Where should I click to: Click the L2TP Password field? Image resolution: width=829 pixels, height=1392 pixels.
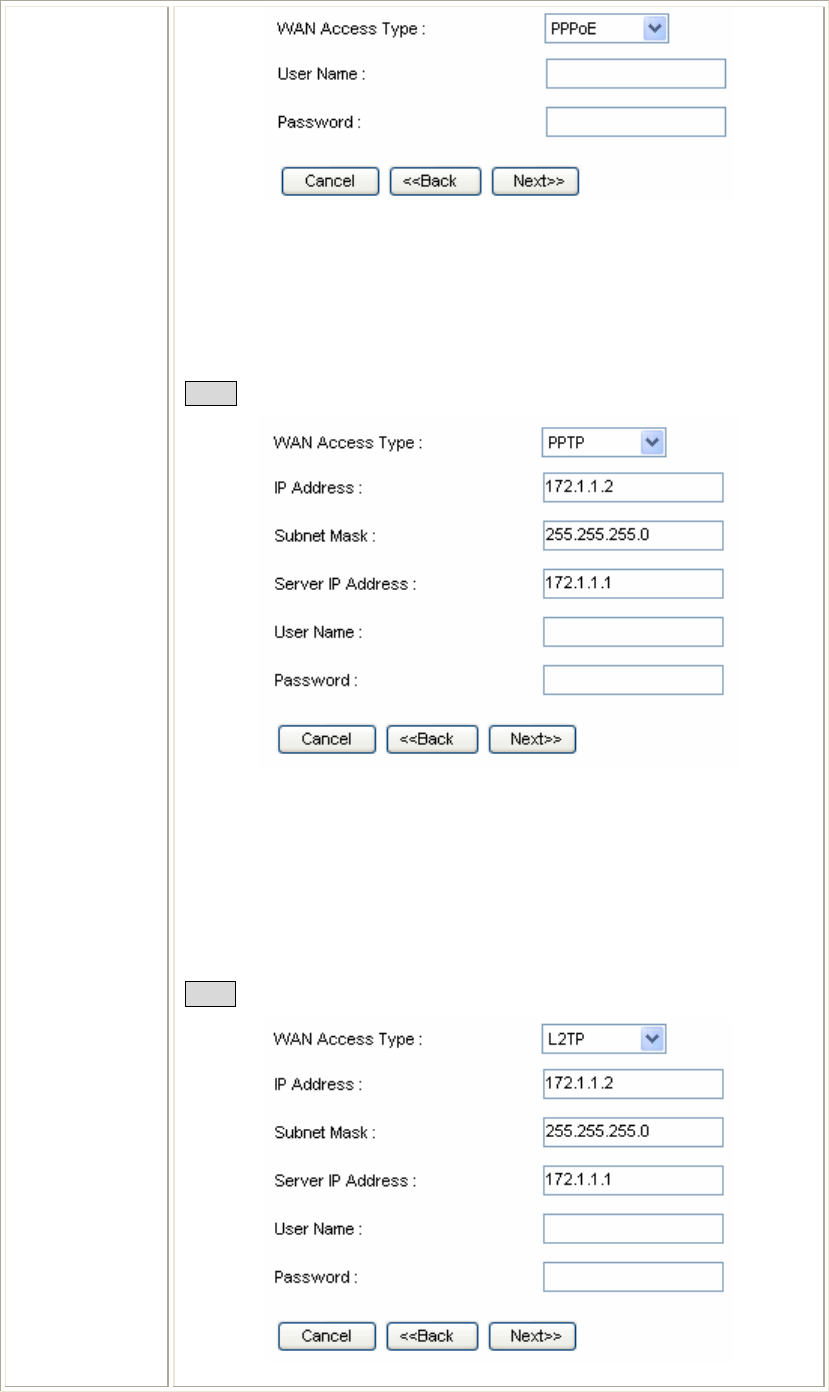point(633,1276)
